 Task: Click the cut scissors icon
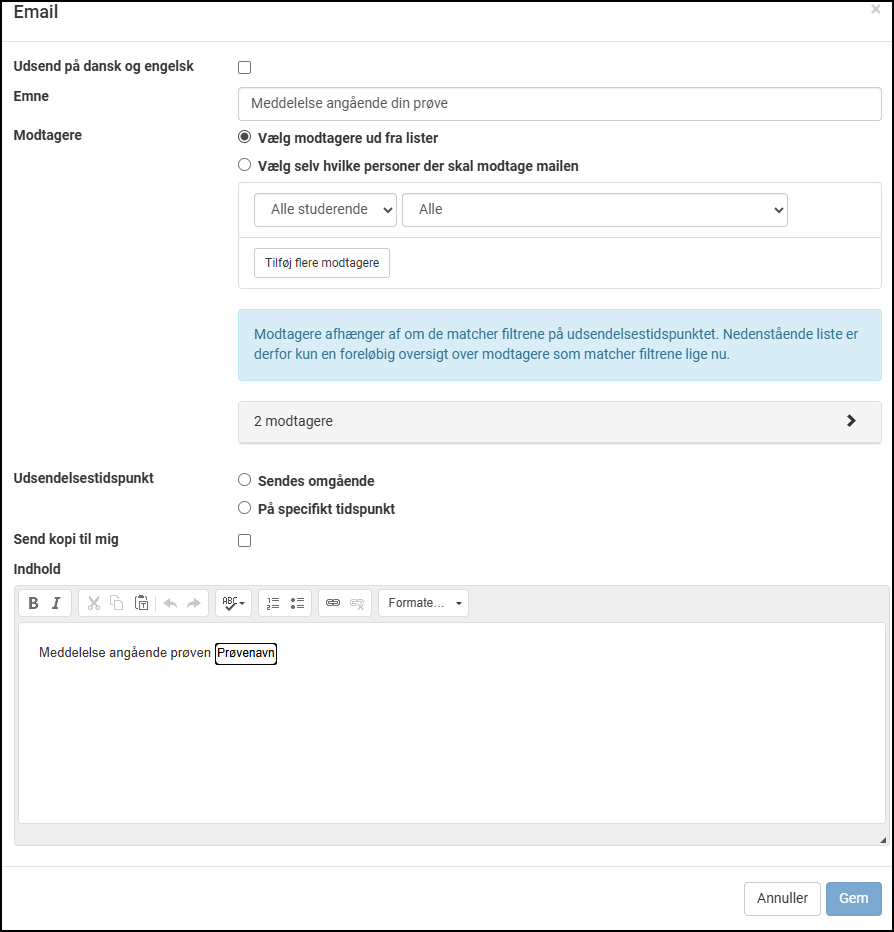coord(93,603)
